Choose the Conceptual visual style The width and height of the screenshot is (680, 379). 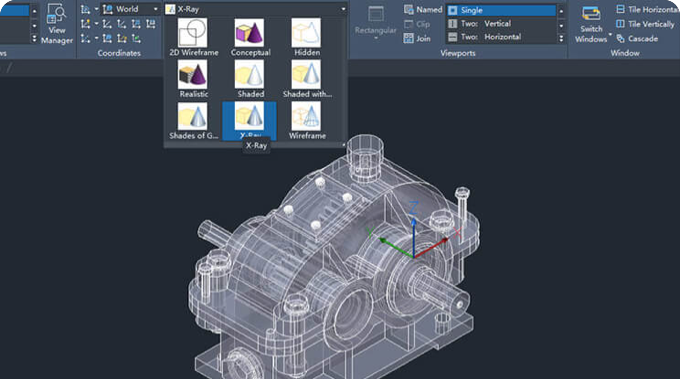pyautogui.click(x=250, y=37)
